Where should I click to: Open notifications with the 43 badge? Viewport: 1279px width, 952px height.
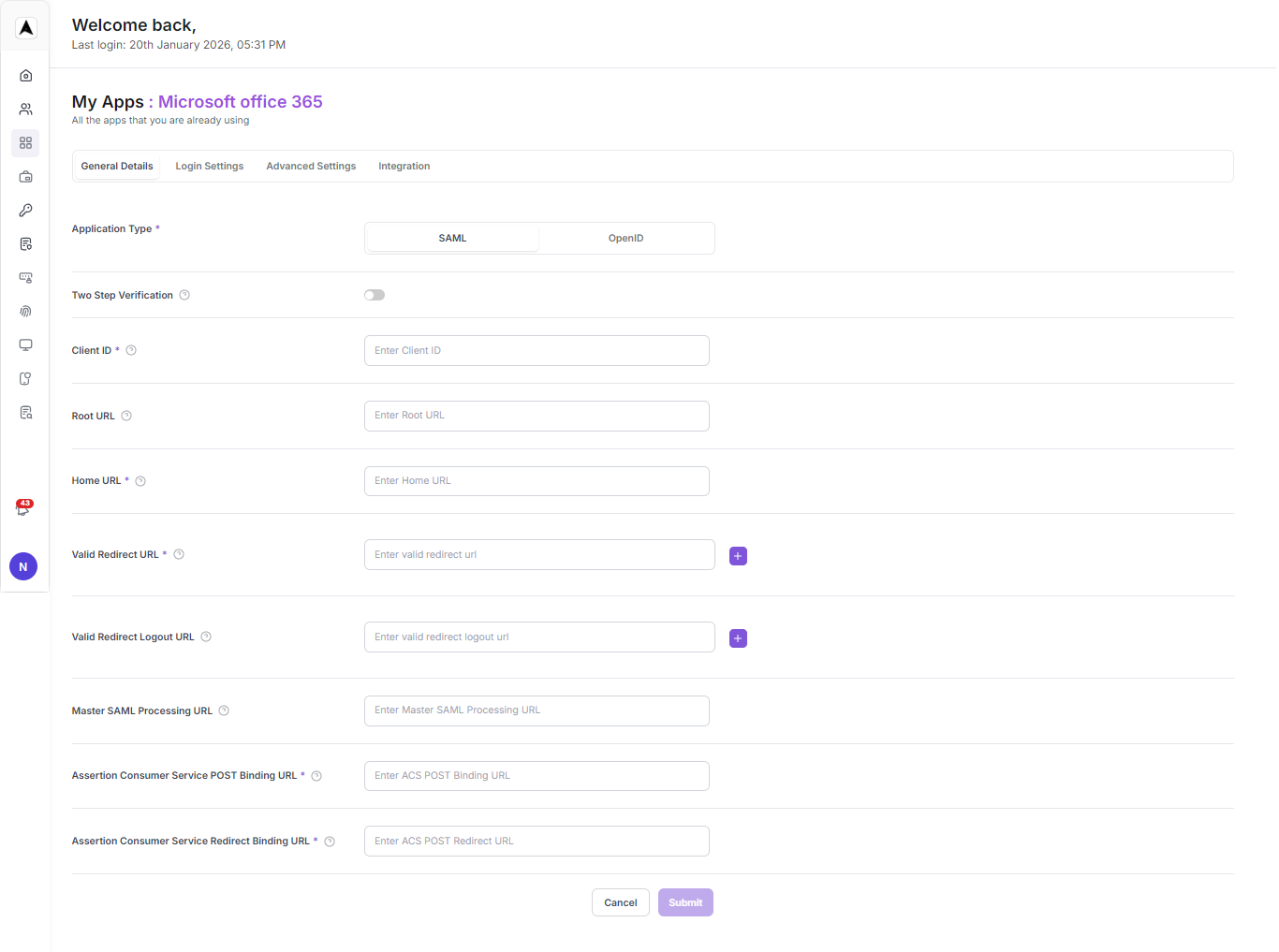click(23, 508)
